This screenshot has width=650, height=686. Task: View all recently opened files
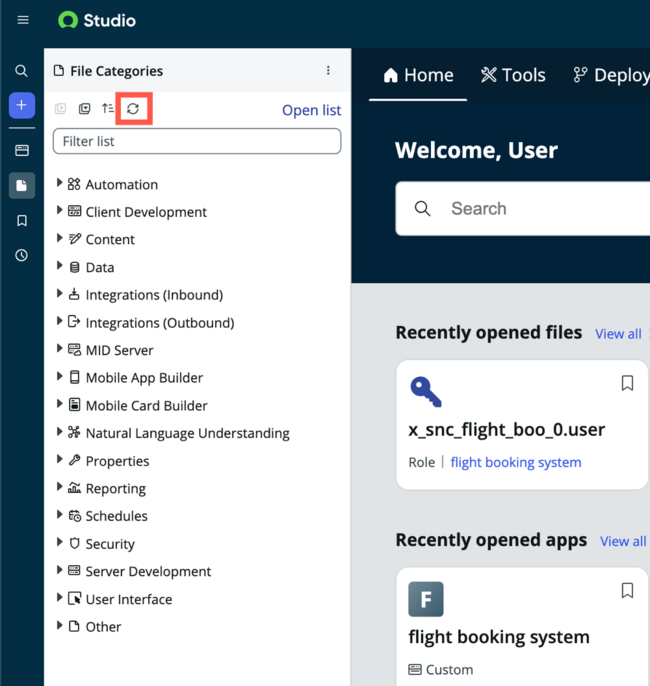pos(618,334)
